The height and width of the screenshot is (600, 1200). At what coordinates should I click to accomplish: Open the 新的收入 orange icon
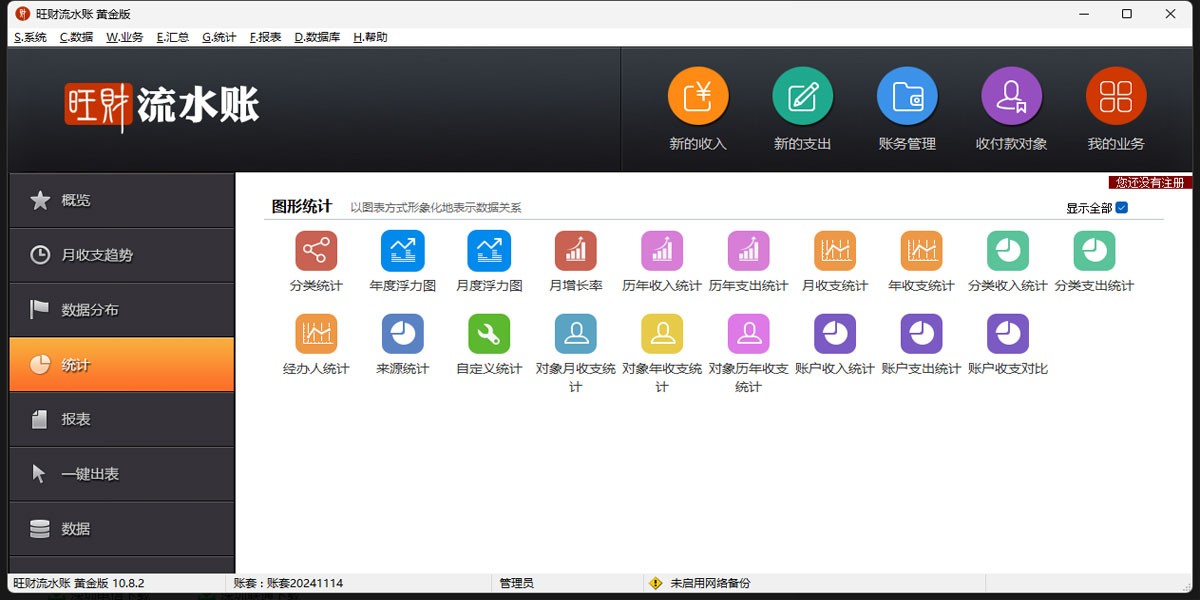tap(698, 97)
